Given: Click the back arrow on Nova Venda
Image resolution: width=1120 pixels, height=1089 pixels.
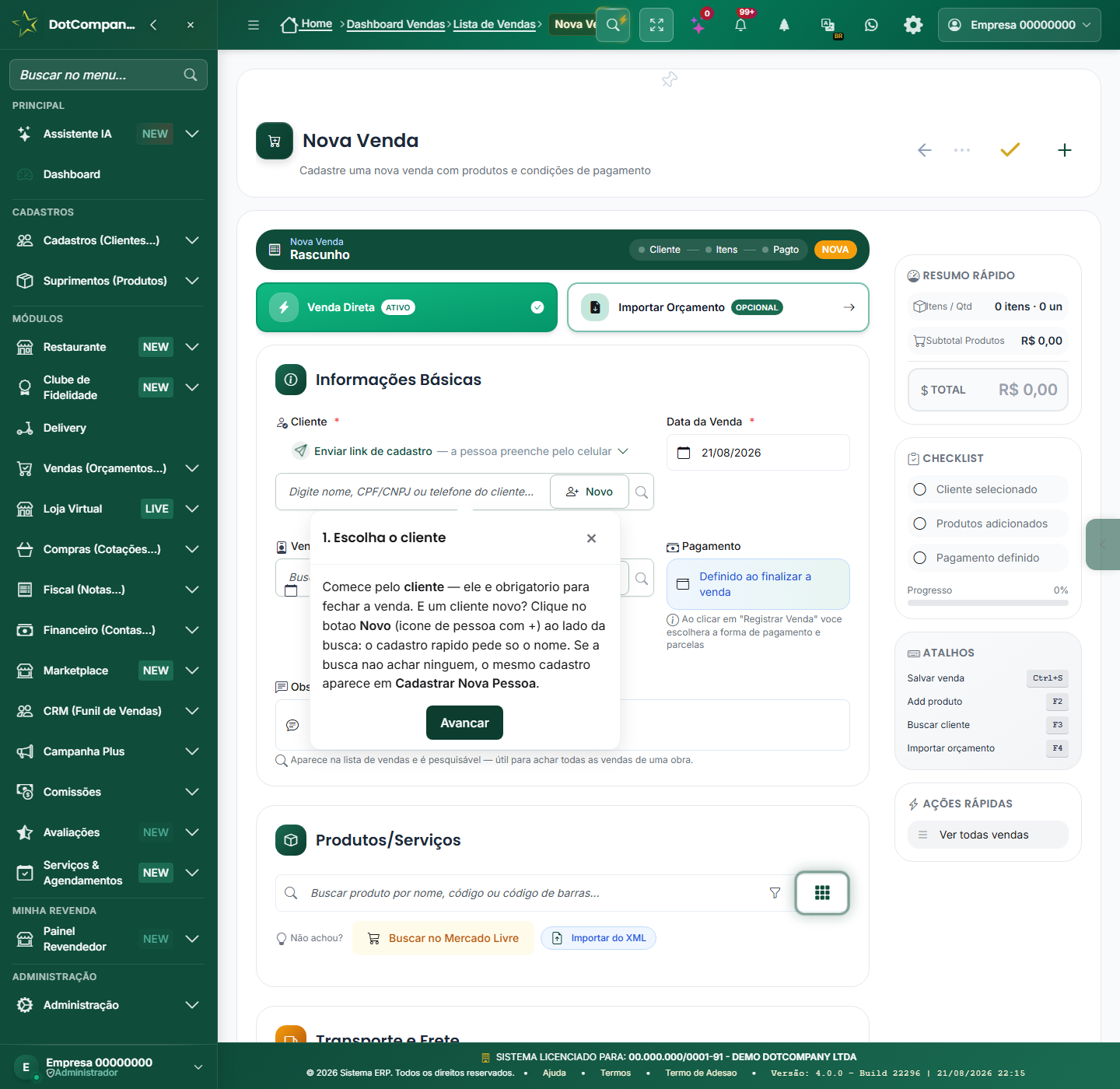Looking at the screenshot, I should [924, 150].
